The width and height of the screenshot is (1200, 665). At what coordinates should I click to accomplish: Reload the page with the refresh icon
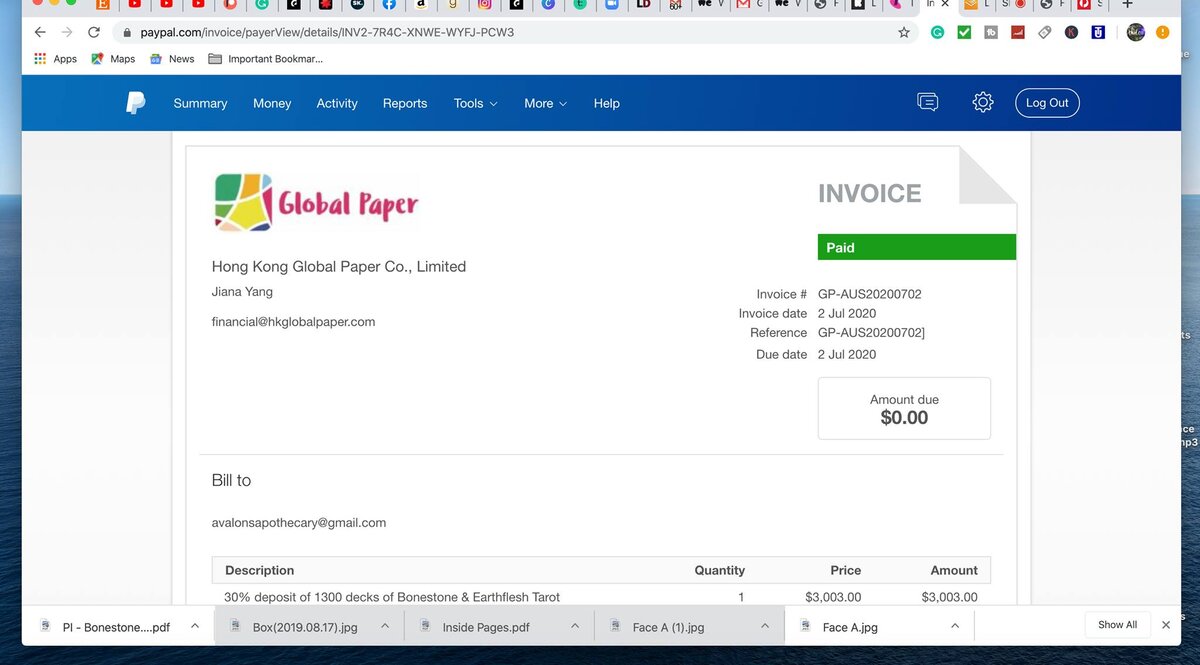[x=94, y=32]
